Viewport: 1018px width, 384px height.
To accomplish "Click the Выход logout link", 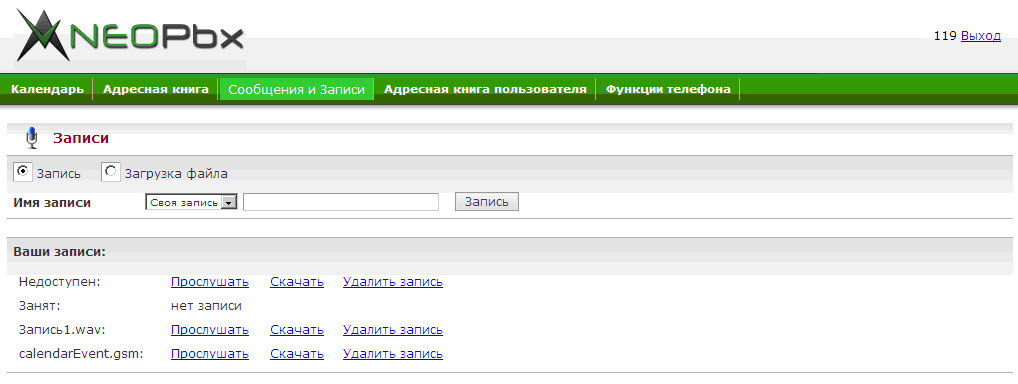I will (981, 36).
